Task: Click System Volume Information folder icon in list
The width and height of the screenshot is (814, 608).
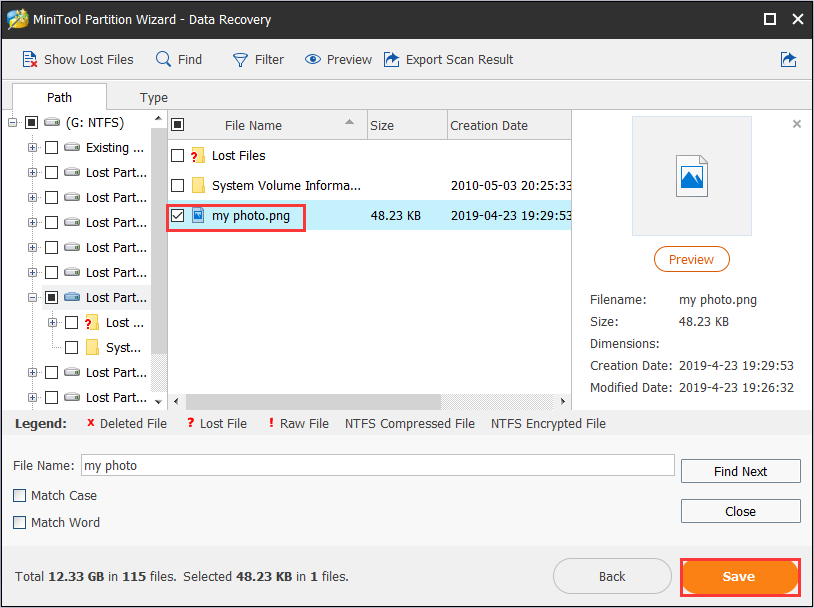Action: (x=198, y=185)
